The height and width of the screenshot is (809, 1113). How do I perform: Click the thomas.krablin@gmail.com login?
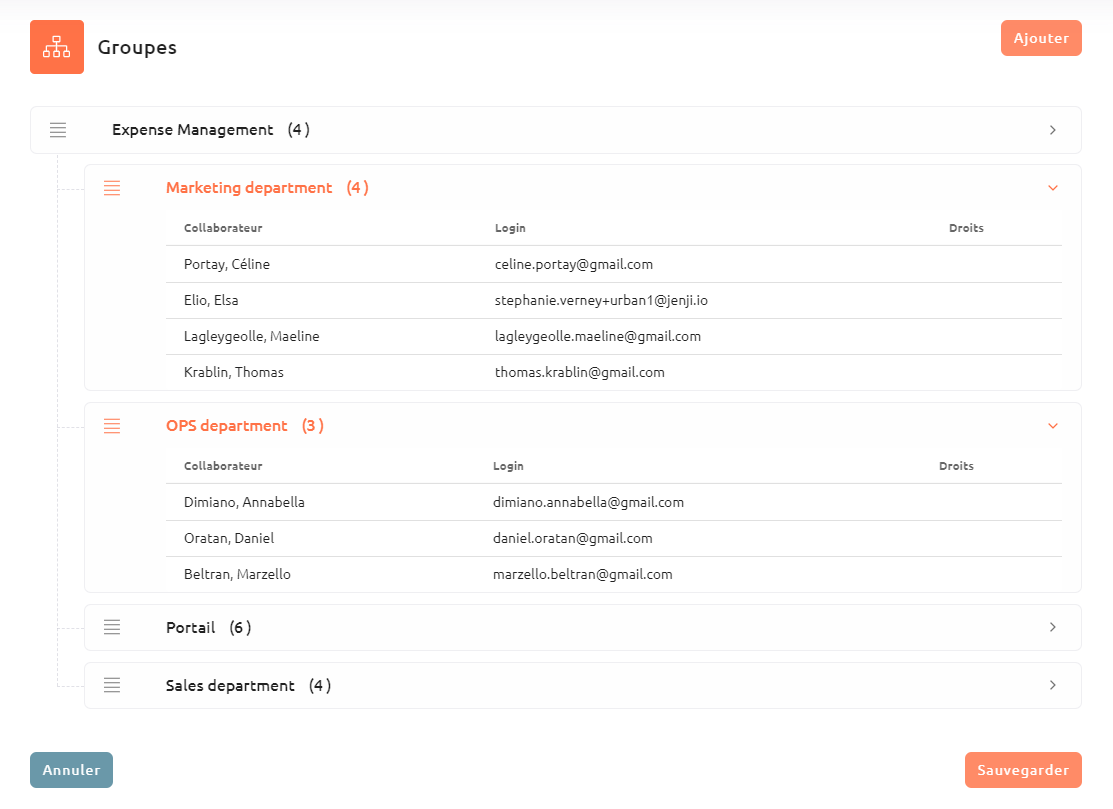point(580,373)
